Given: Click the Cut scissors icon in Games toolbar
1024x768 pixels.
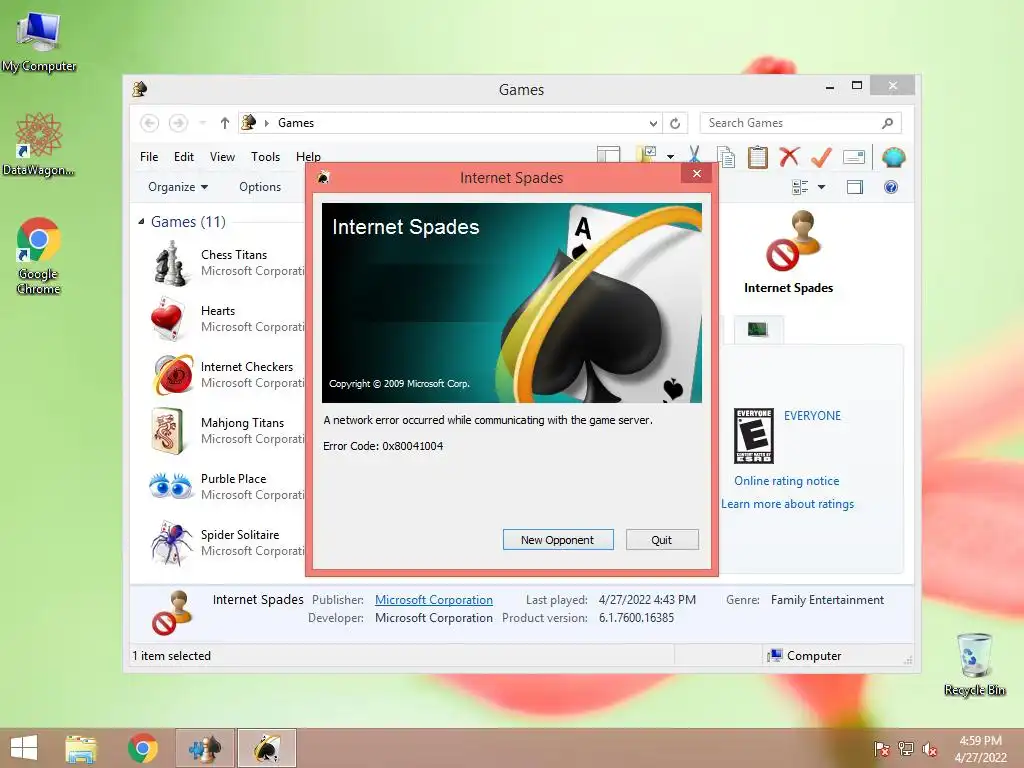Looking at the screenshot, I should 694,157.
